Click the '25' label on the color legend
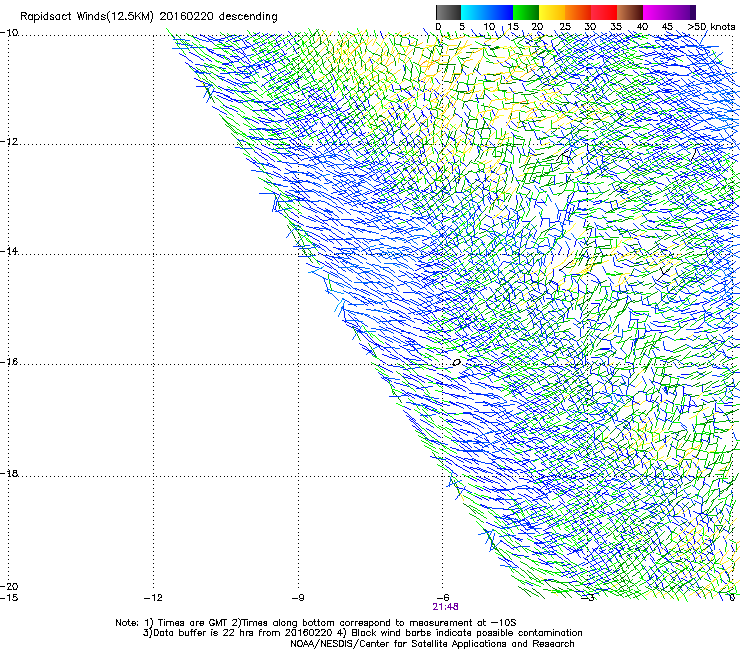Image resolution: width=740 pixels, height=650 pixels. pyautogui.click(x=565, y=27)
